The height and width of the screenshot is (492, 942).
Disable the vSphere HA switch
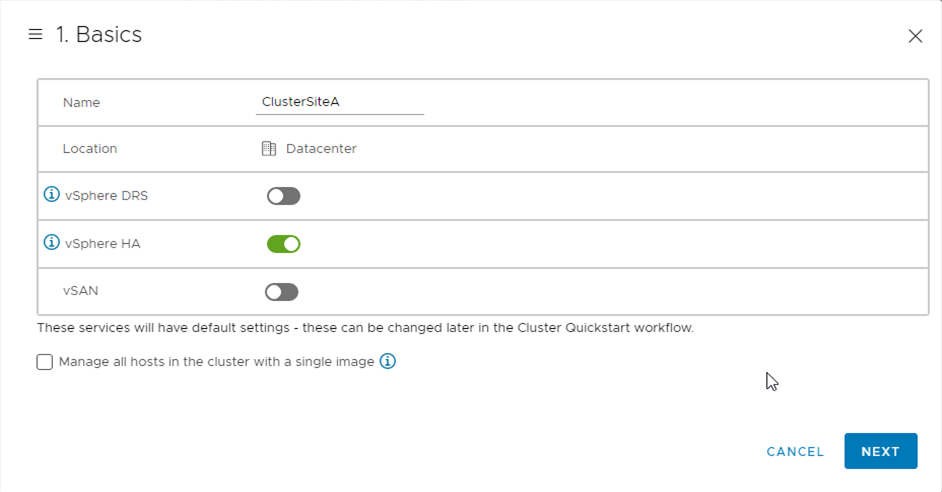click(283, 244)
